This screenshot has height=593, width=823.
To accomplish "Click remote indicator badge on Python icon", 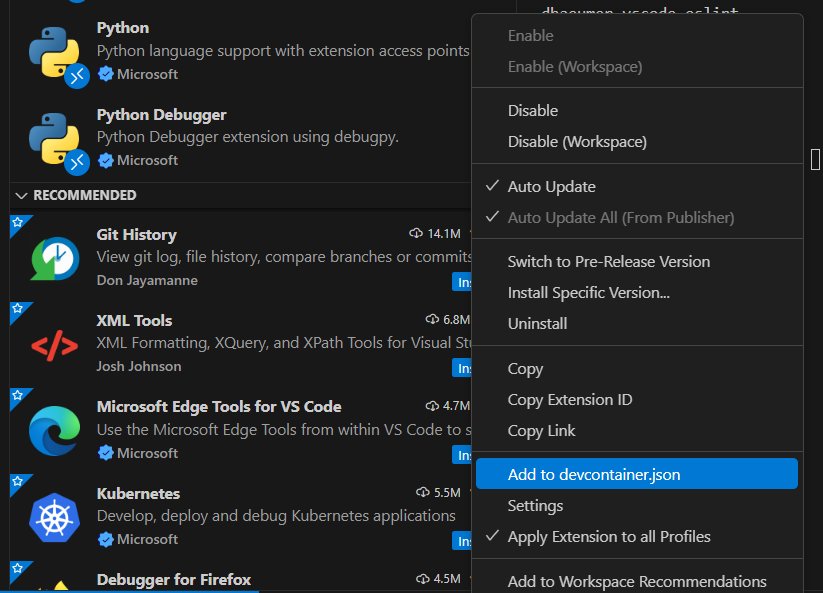I will pyautogui.click(x=77, y=76).
